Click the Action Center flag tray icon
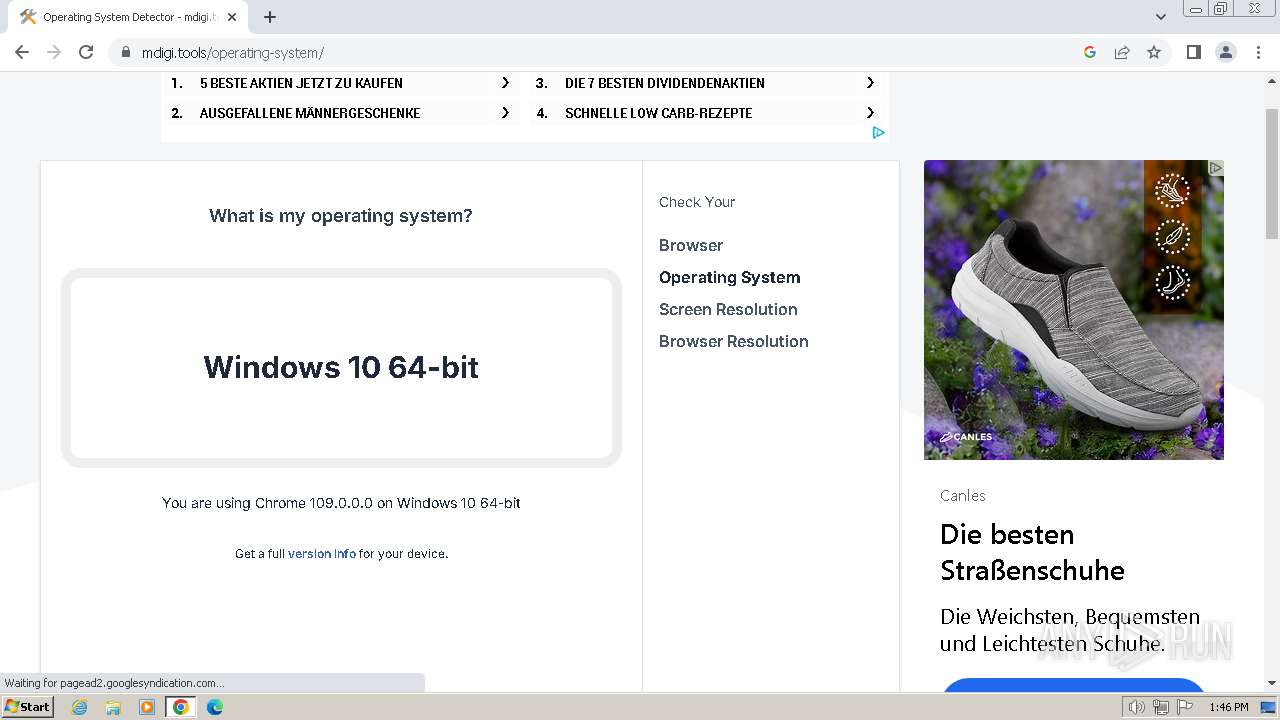This screenshot has width=1280, height=720. [1185, 707]
